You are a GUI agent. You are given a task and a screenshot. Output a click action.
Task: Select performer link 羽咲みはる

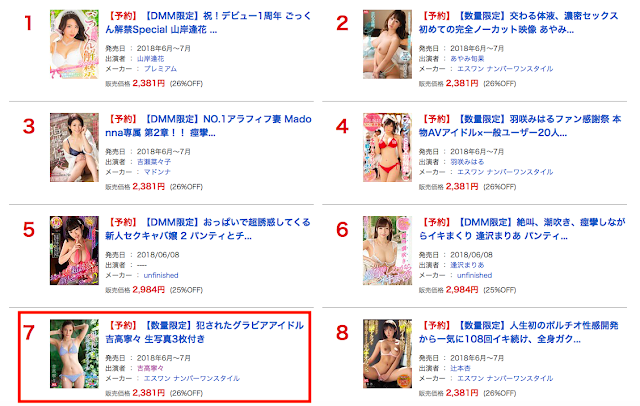(x=467, y=162)
